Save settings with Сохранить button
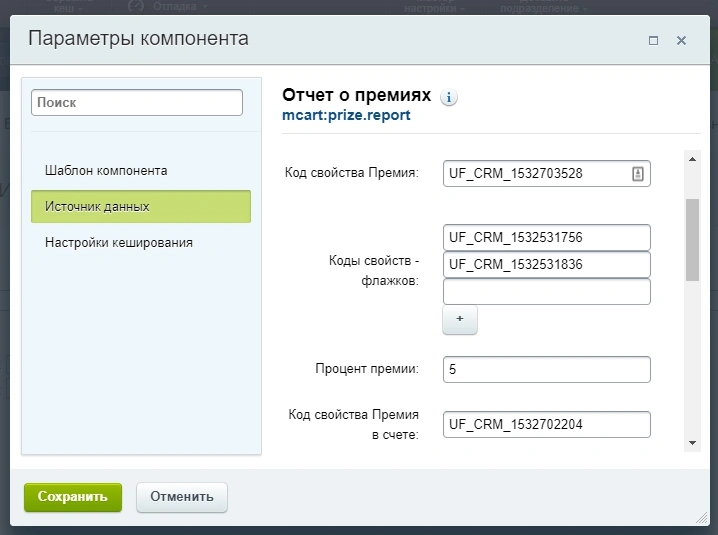 73,497
